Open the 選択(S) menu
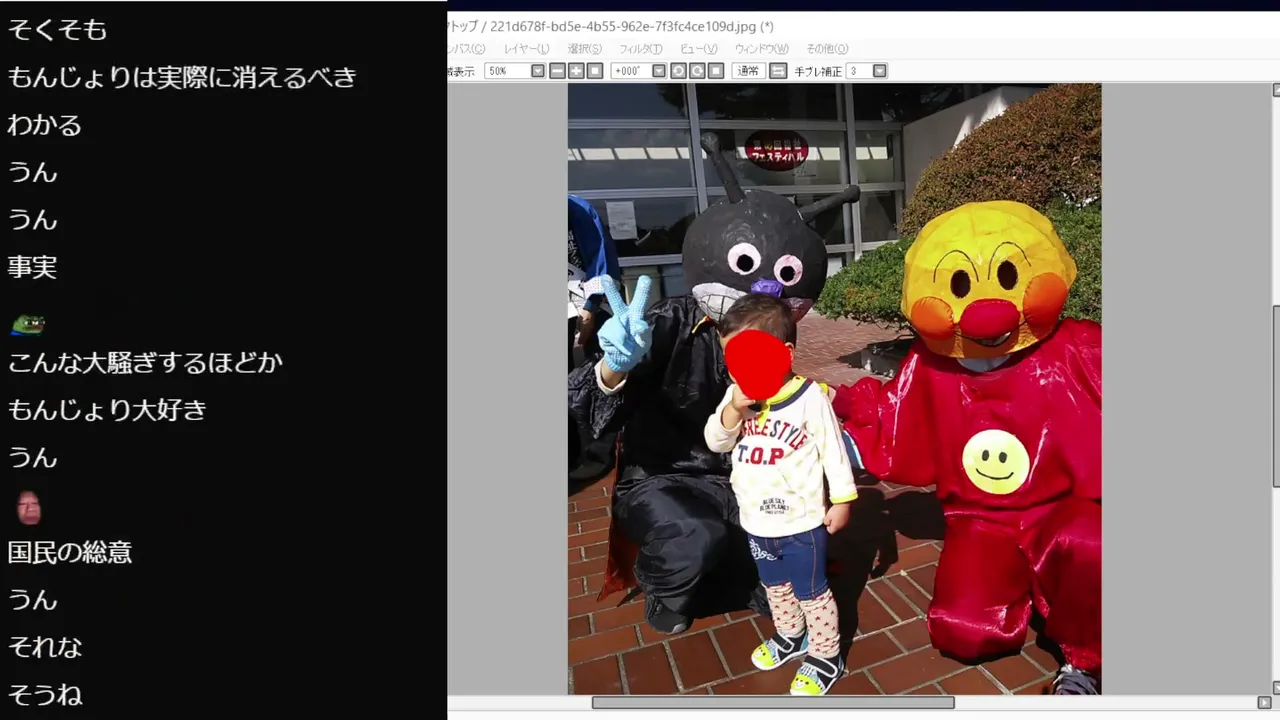This screenshot has width=1280, height=720. [585, 49]
